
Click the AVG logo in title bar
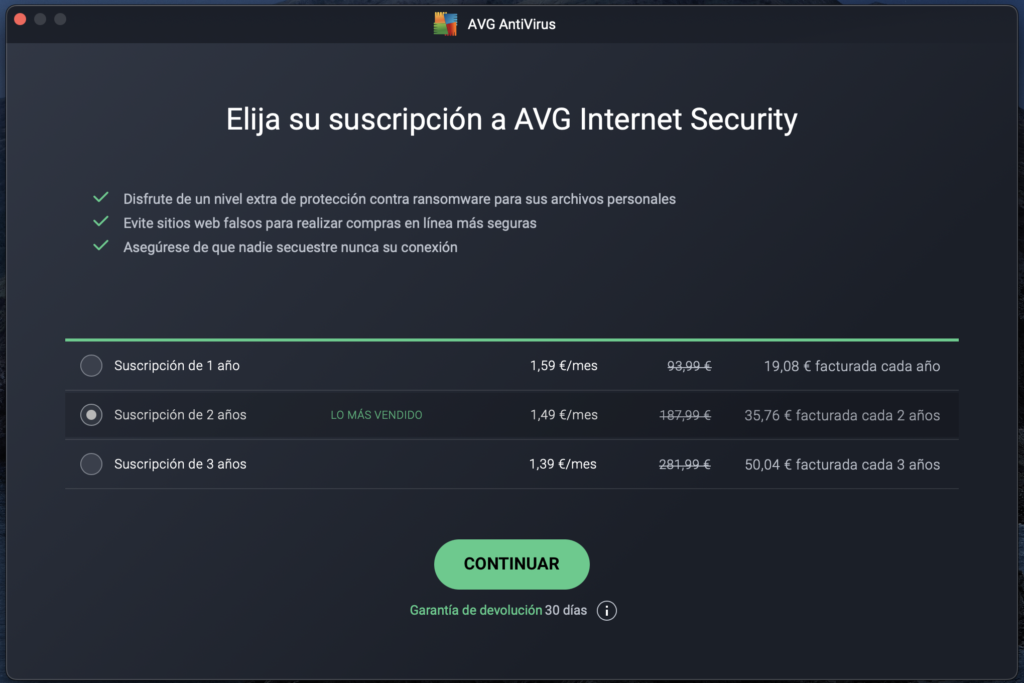point(445,24)
